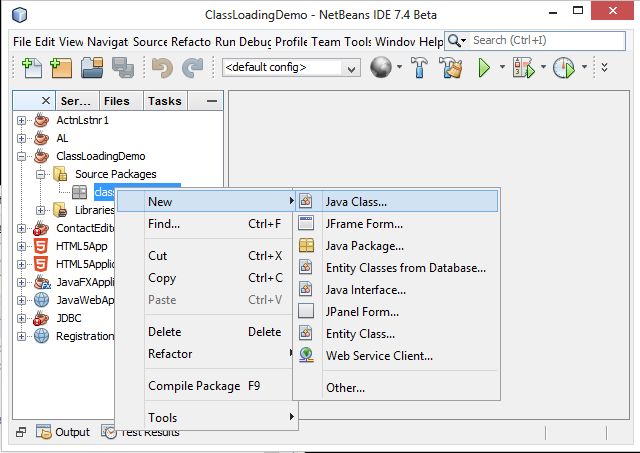Open the Source menu

tap(150, 42)
